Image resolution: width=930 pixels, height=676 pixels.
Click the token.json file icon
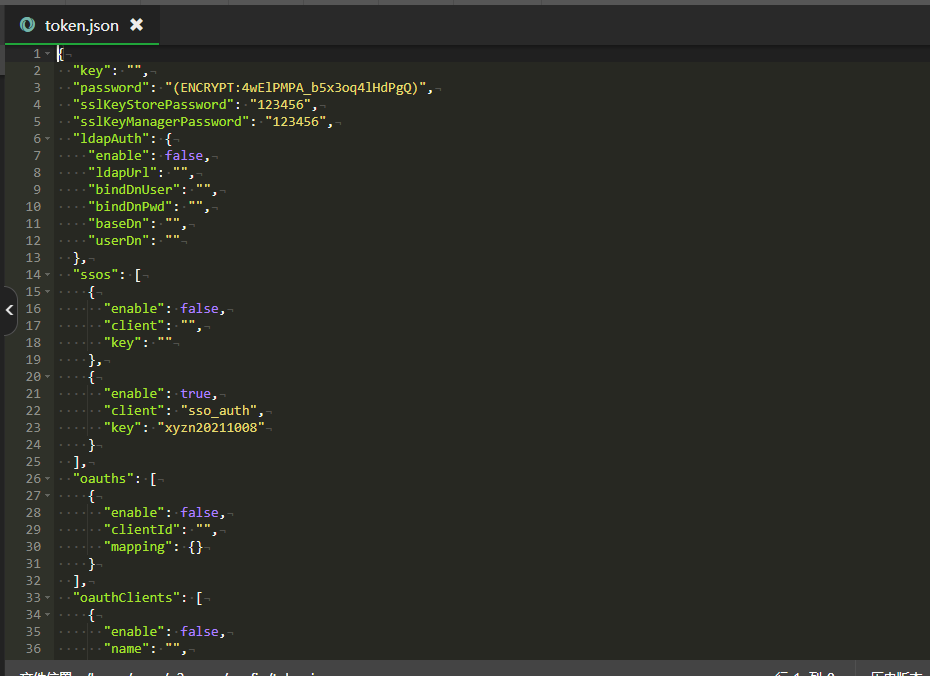tap(27, 25)
